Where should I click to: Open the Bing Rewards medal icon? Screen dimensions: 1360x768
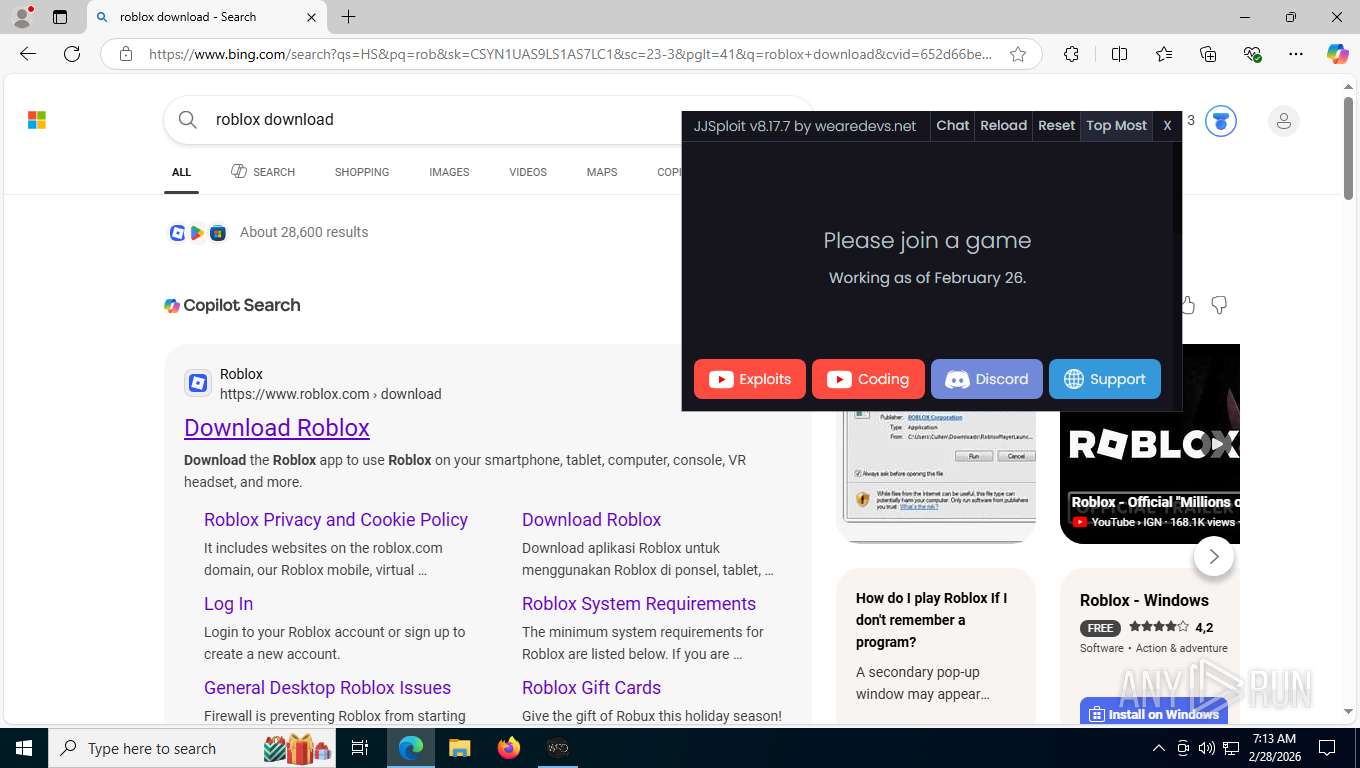1220,121
